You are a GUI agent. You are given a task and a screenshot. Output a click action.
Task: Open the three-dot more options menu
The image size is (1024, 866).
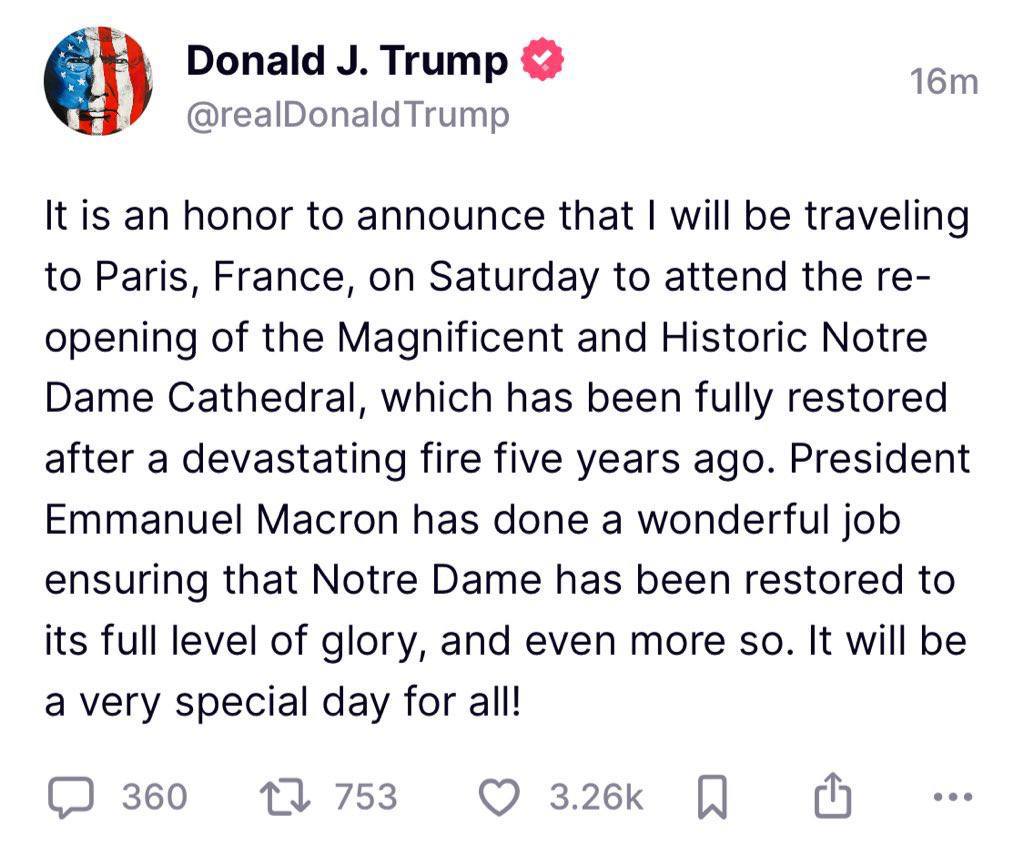pos(951,797)
